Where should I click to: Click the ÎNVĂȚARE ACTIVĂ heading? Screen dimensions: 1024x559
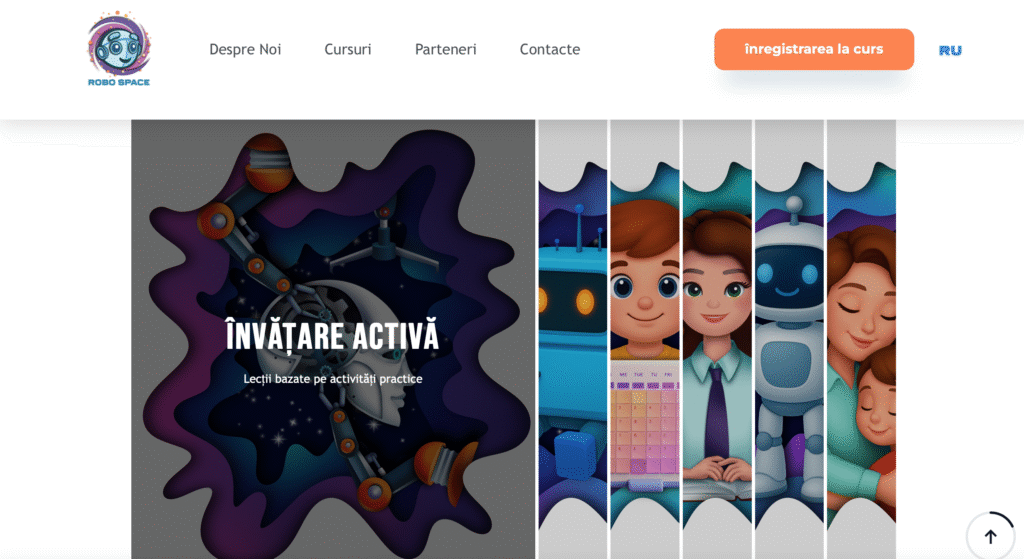click(x=332, y=336)
